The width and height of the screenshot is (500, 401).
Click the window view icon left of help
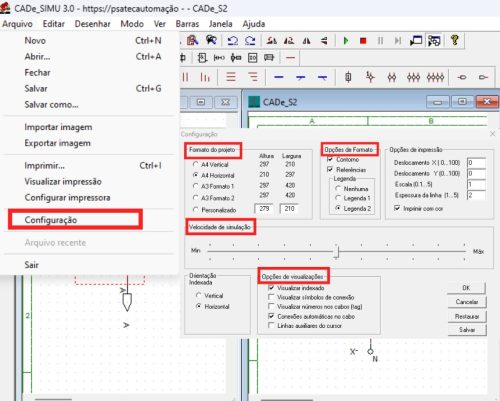pyautogui.click(x=434, y=41)
